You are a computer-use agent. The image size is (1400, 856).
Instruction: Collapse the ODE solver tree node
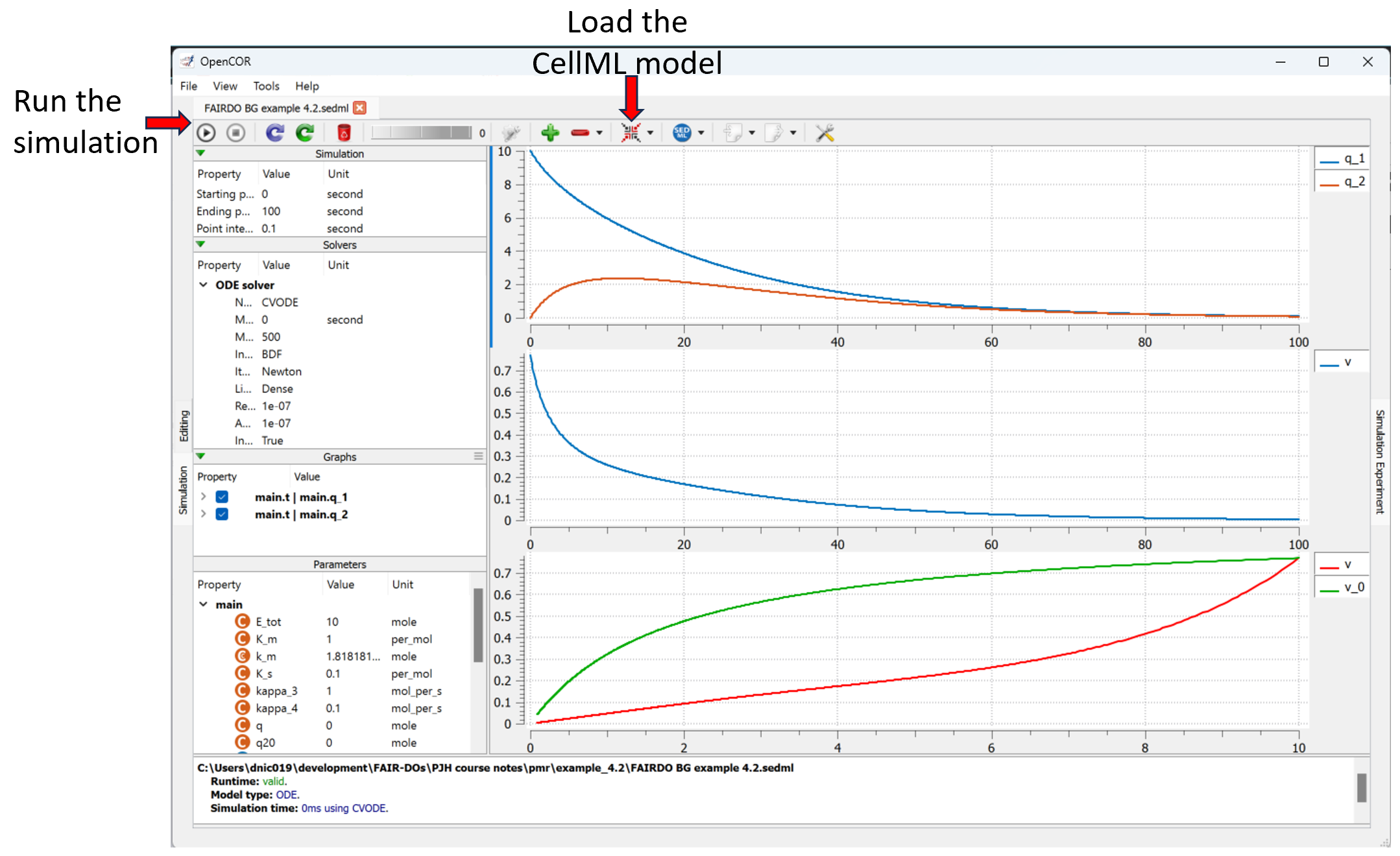tap(203, 285)
